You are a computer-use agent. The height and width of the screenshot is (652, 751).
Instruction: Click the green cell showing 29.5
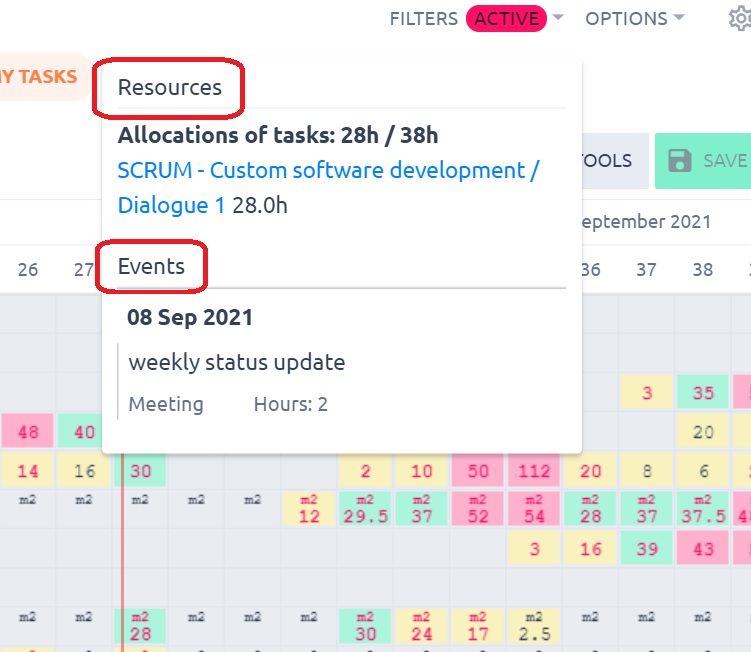[366, 509]
